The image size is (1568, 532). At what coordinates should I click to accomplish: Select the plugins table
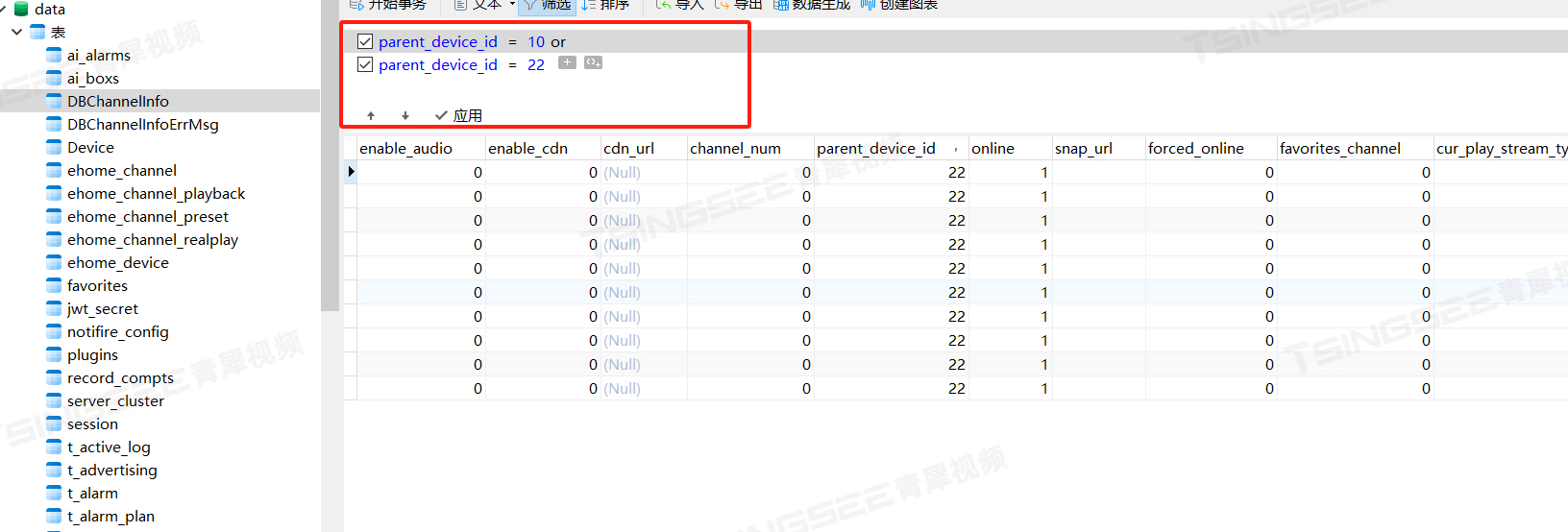92,354
